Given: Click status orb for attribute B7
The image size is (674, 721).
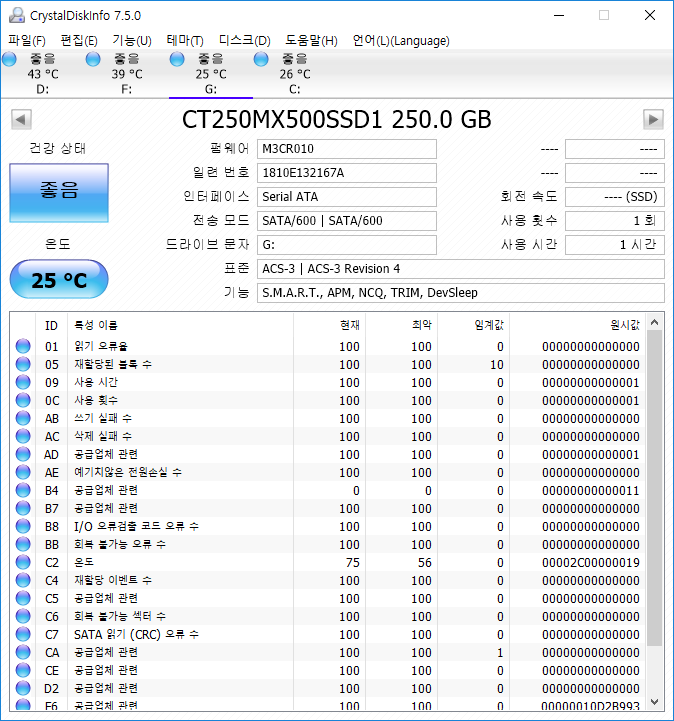Looking at the screenshot, I should [x=23, y=508].
